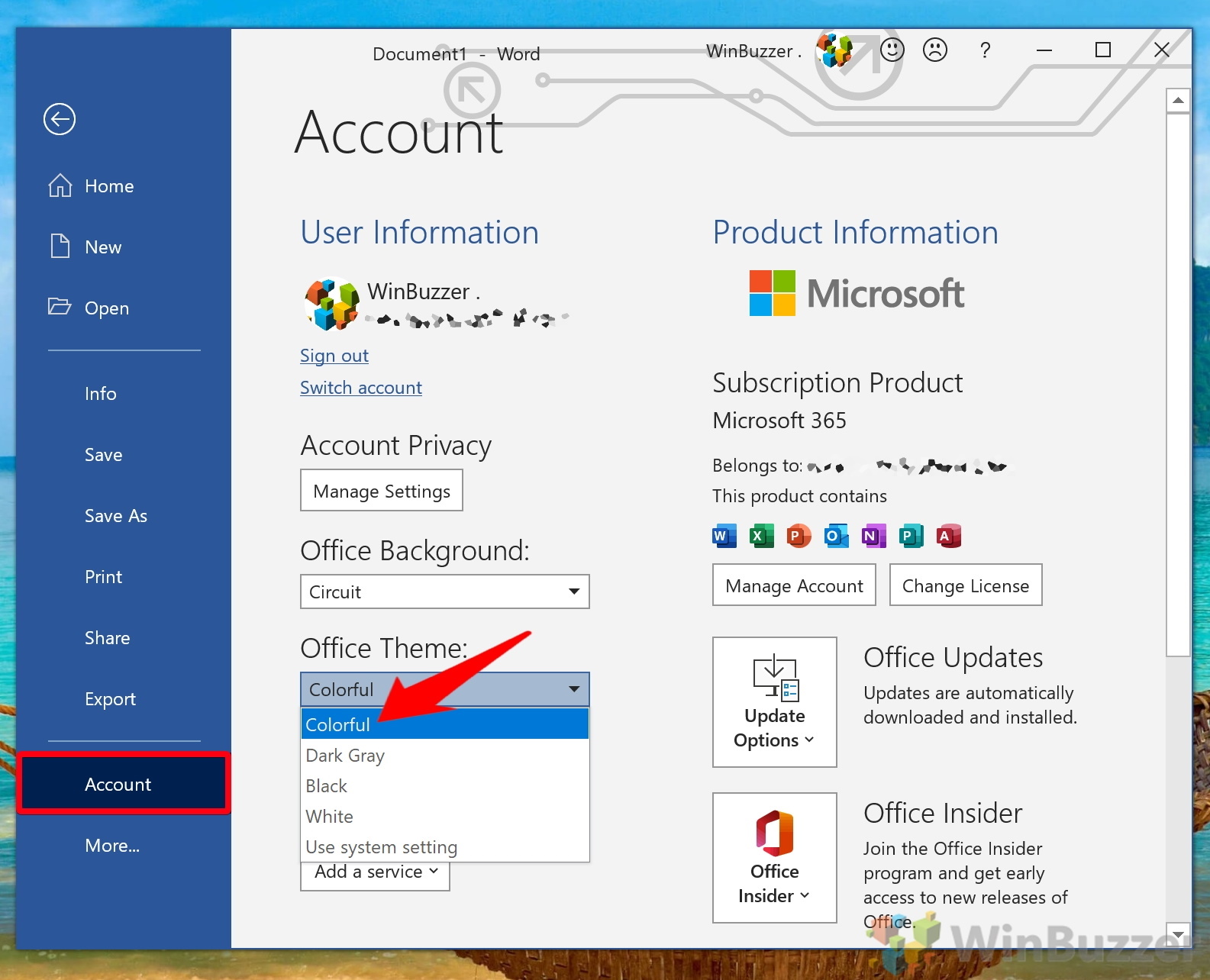The height and width of the screenshot is (980, 1210).
Task: Open the Update Options dropdown button
Action: pyautogui.click(x=775, y=702)
